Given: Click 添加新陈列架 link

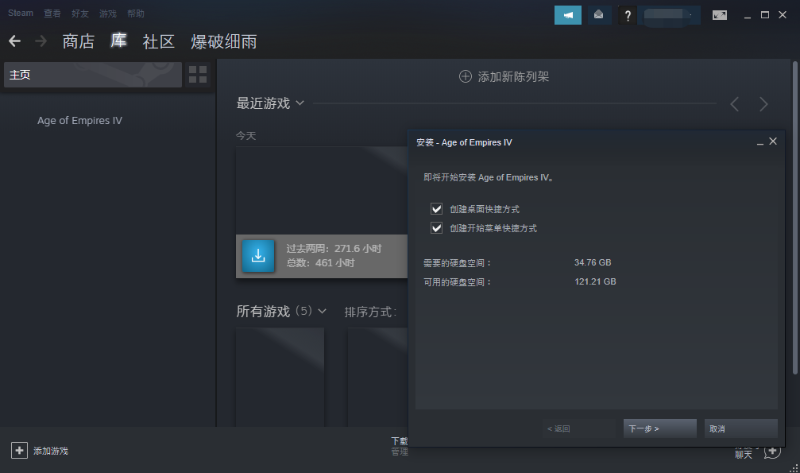Looking at the screenshot, I should coord(513,77).
